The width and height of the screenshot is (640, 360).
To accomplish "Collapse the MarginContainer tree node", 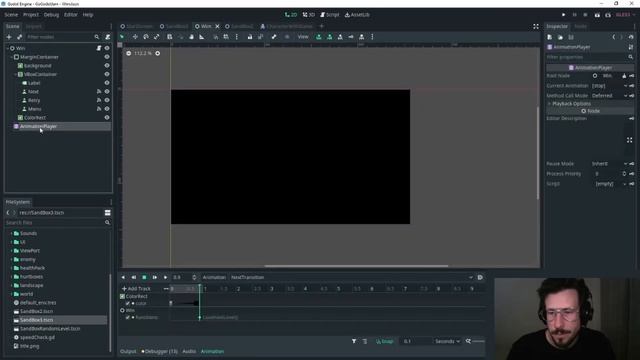I will click(11, 57).
